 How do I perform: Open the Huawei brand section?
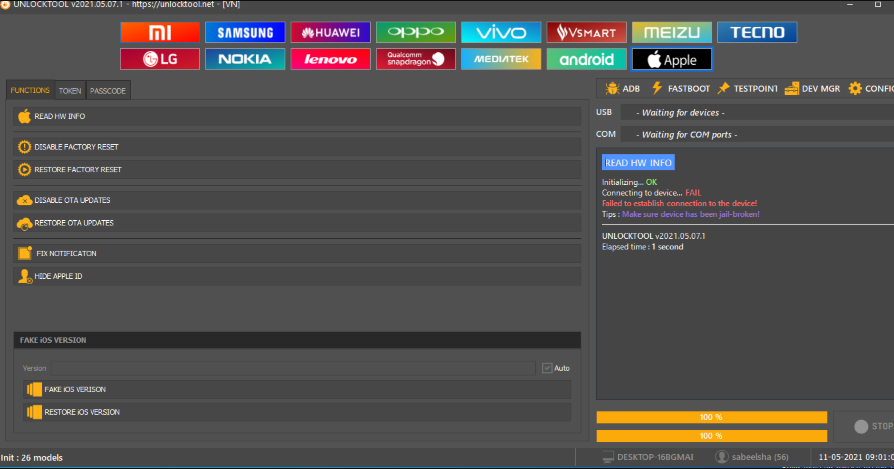[x=331, y=32]
